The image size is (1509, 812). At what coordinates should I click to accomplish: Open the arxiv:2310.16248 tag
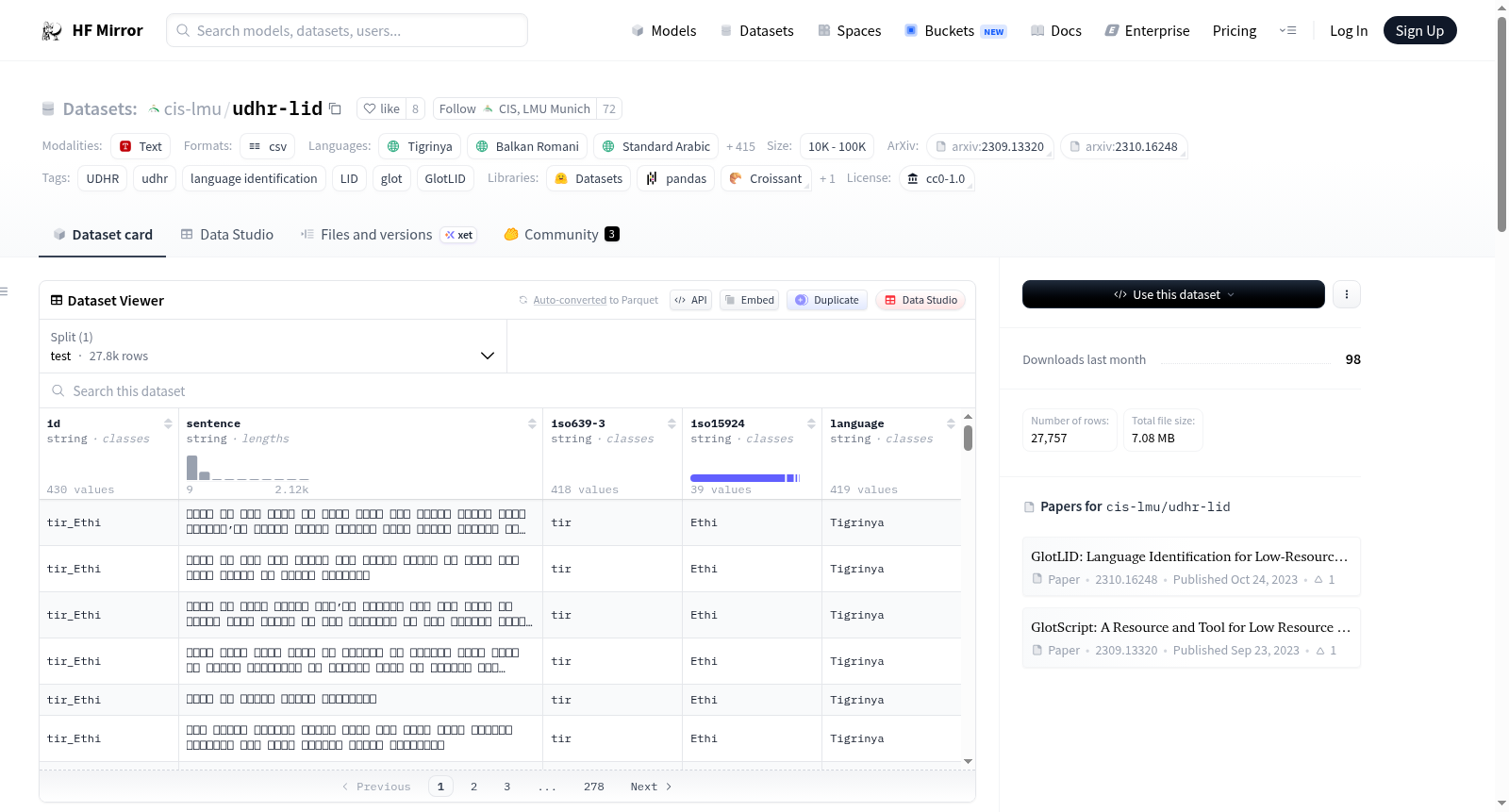(1123, 146)
